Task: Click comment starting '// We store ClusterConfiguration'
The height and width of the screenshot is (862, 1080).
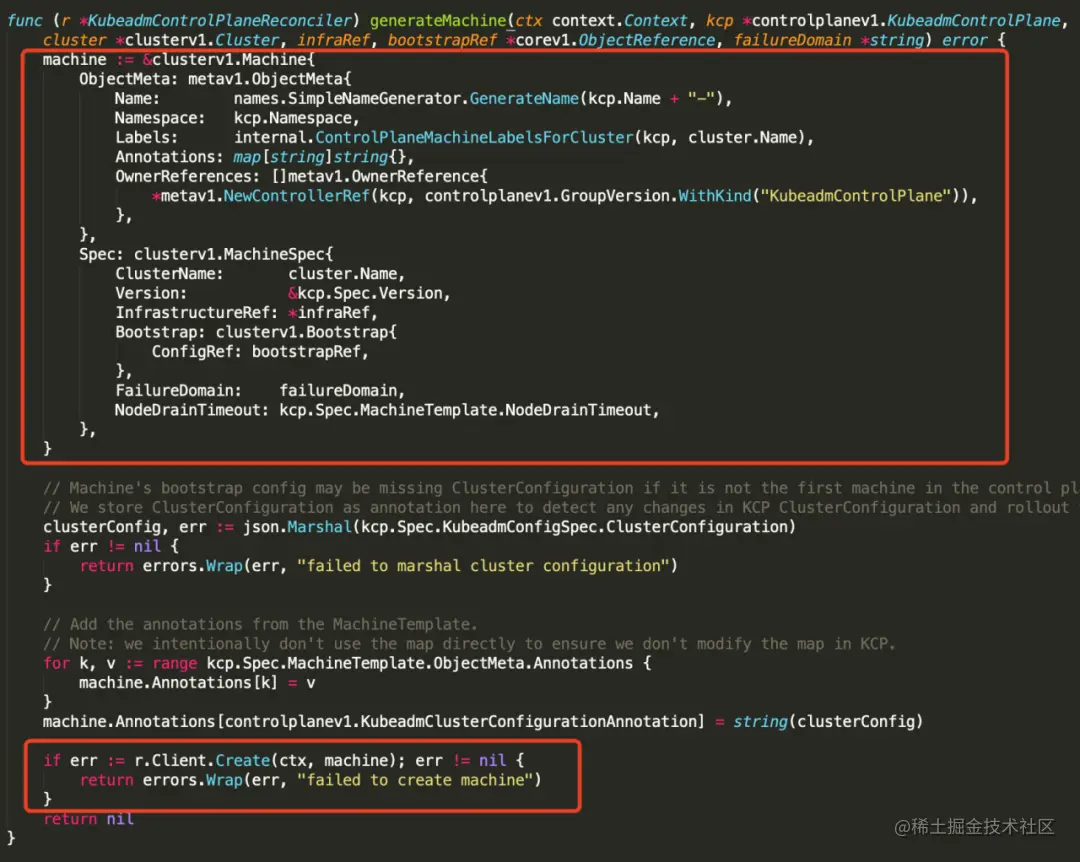Action: coord(557,507)
